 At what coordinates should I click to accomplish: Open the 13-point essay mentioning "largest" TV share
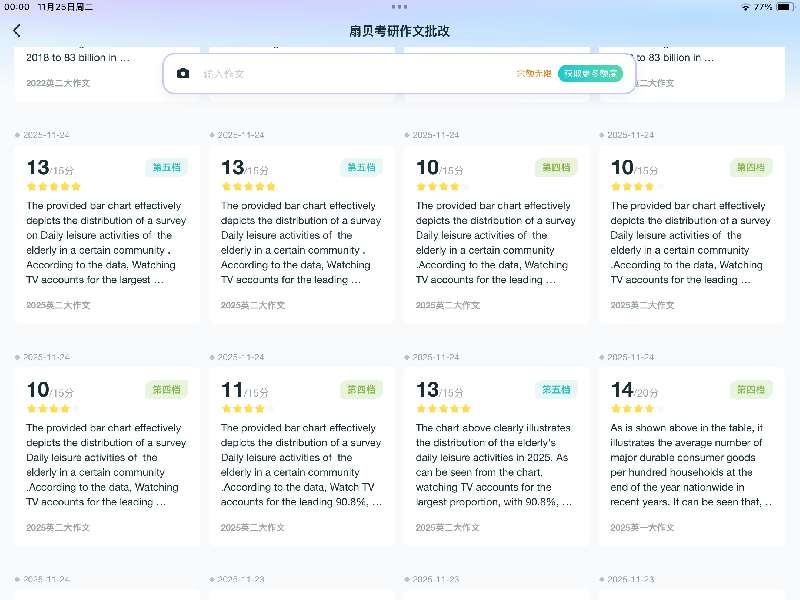[x=107, y=240]
